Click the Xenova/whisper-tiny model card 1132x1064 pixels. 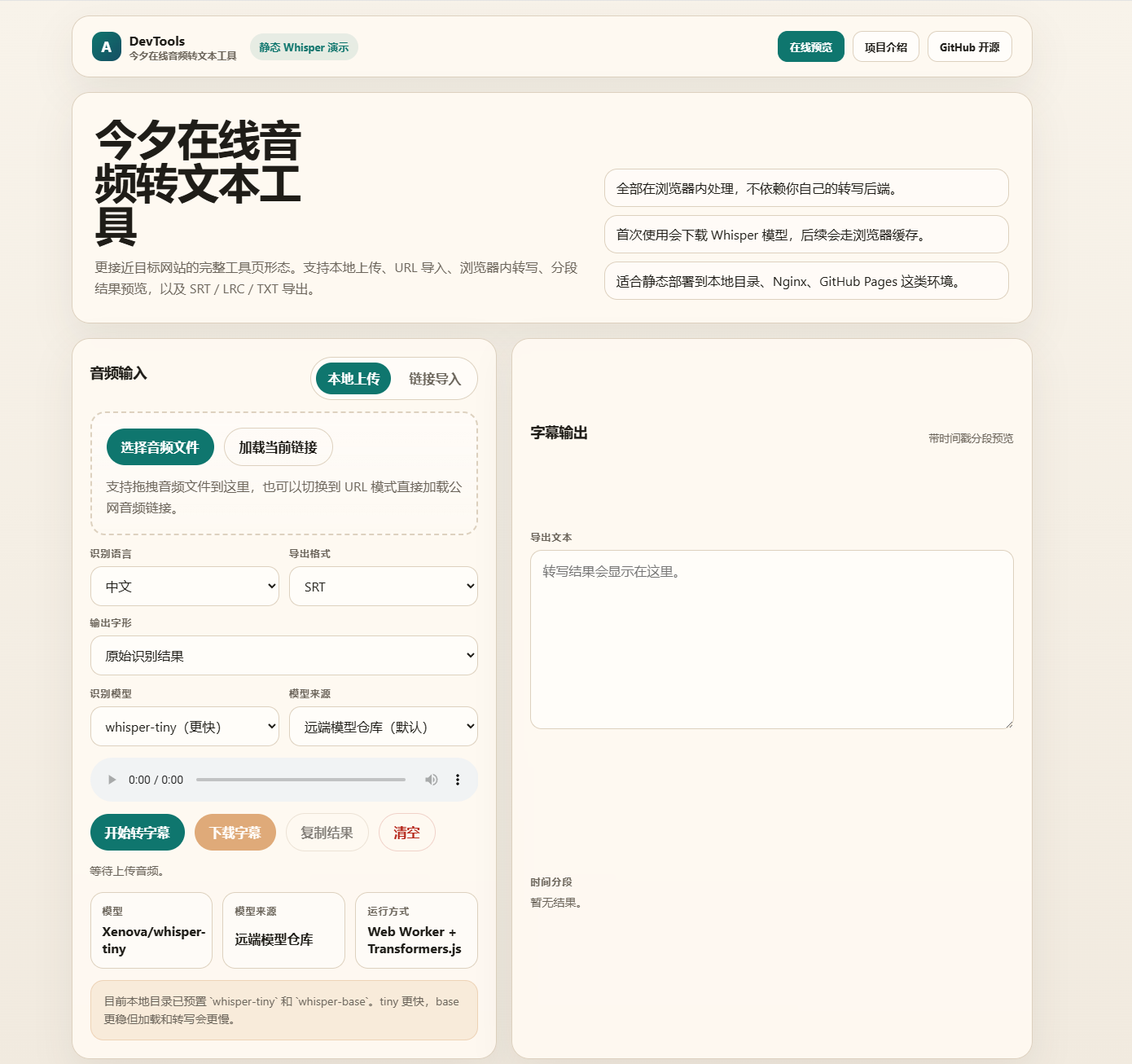point(151,930)
